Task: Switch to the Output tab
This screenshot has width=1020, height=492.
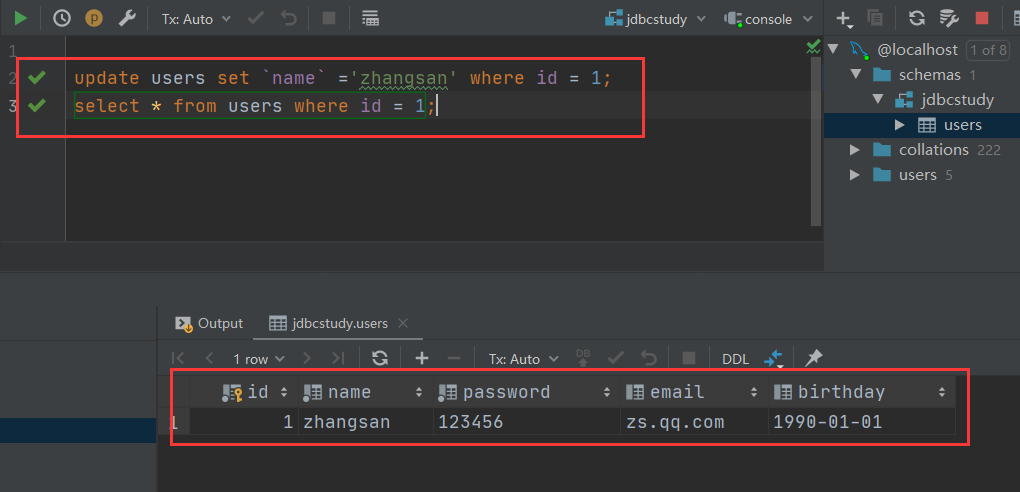Action: pyautogui.click(x=209, y=323)
